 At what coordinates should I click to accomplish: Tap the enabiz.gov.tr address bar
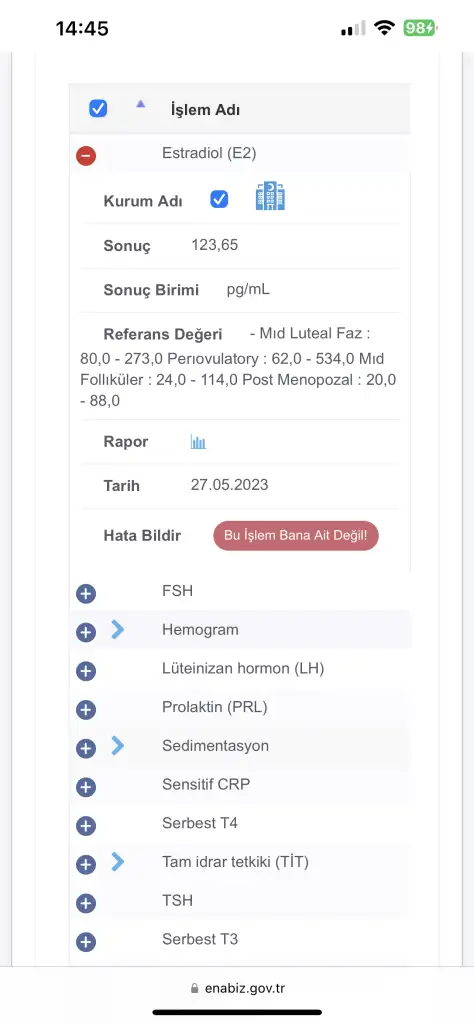pos(238,988)
